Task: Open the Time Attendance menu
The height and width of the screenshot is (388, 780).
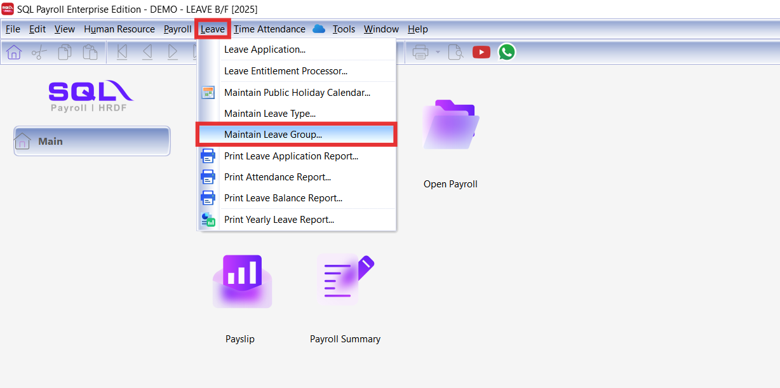Action: [x=270, y=29]
